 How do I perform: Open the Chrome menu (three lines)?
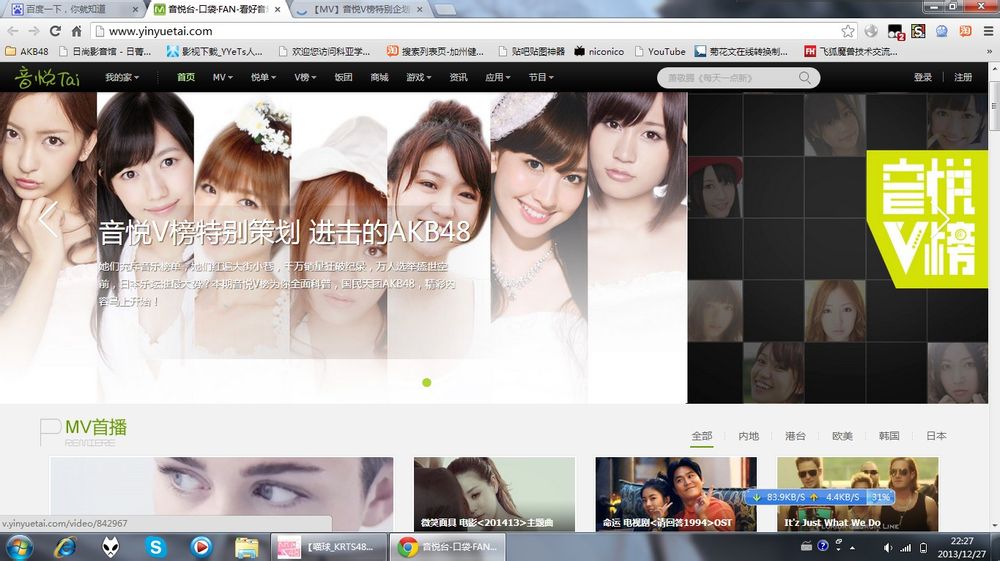point(988,31)
